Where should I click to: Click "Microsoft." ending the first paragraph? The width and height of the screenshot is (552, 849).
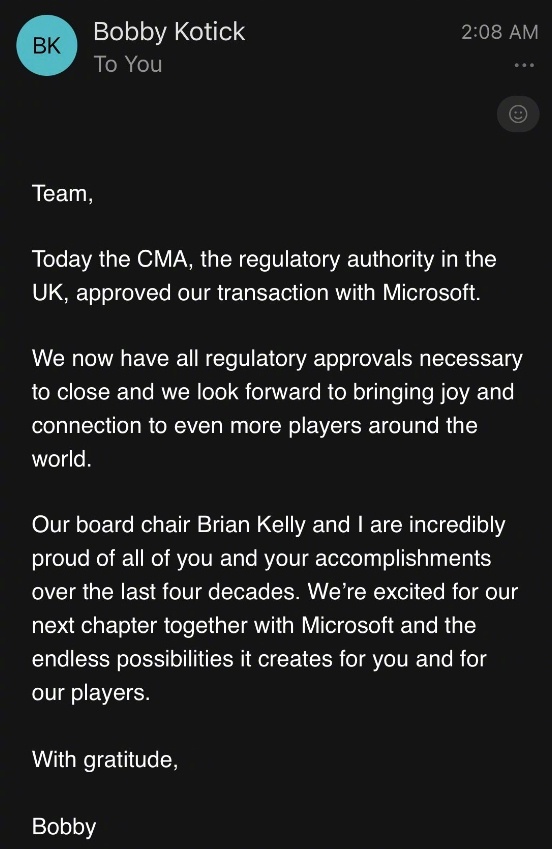click(x=431, y=292)
